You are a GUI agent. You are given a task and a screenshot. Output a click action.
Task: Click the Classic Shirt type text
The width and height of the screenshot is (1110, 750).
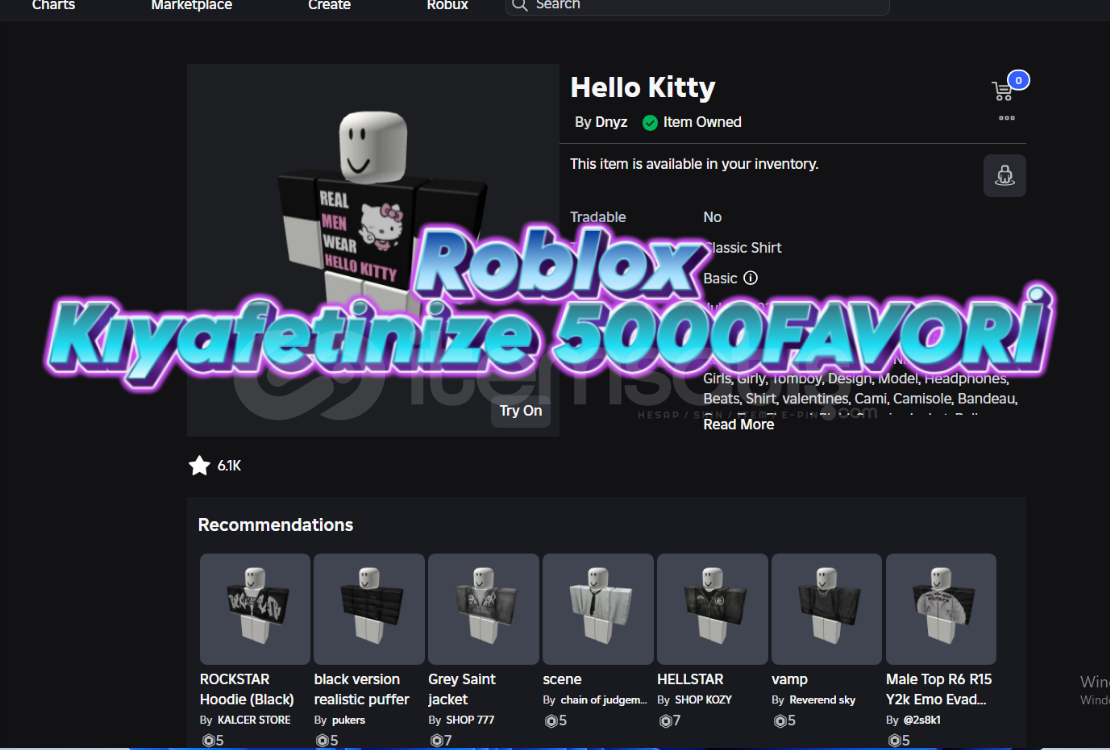click(x=743, y=247)
